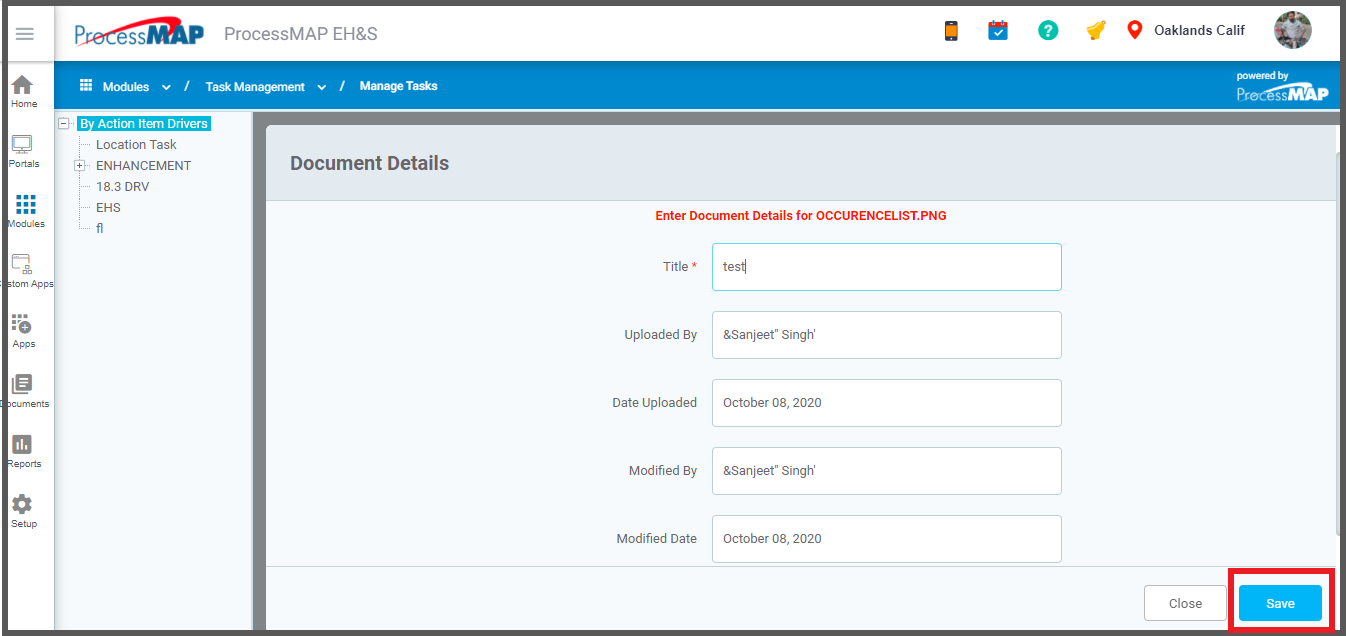The width and height of the screenshot is (1346, 636).
Task: Open the calendar icon in header
Action: [998, 31]
